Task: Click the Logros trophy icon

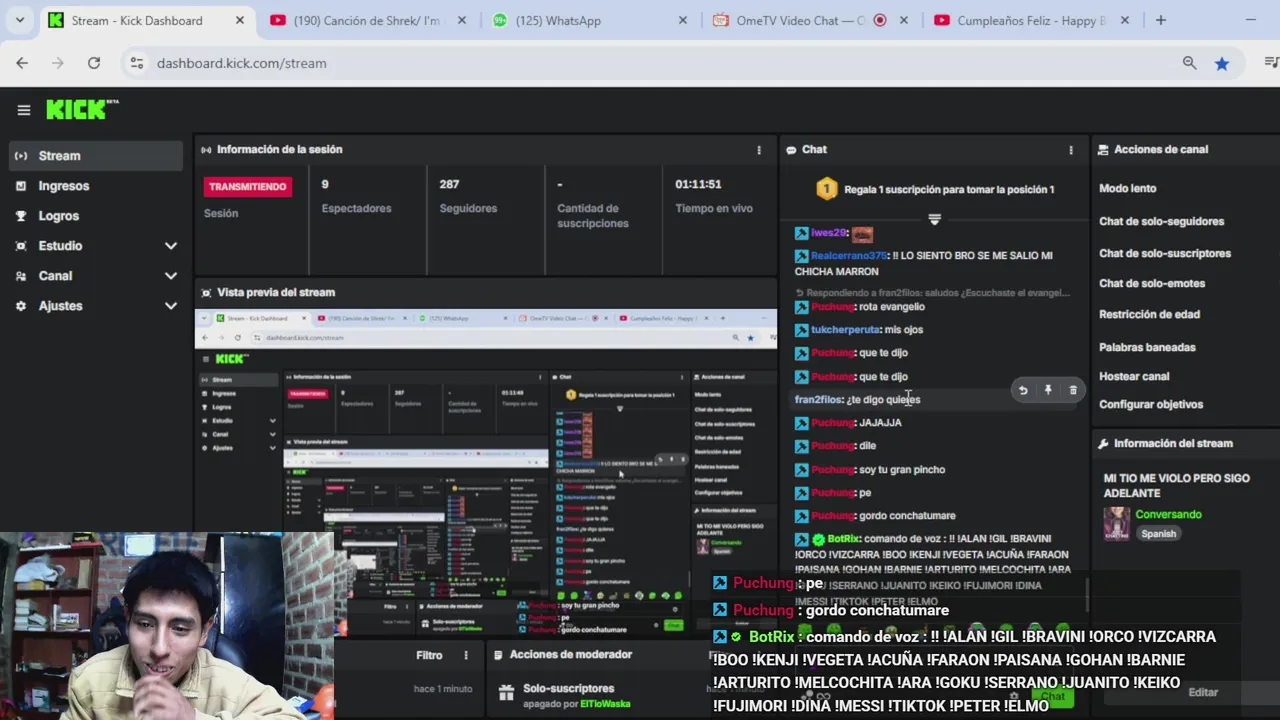Action: (21, 216)
